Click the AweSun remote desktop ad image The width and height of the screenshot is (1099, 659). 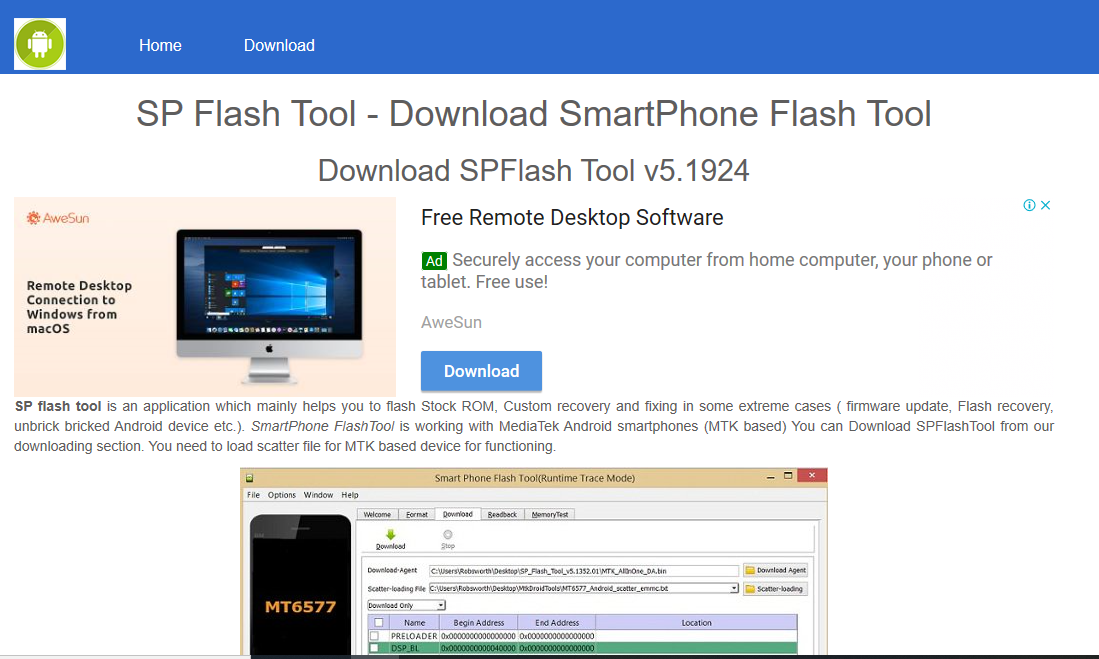pos(205,297)
